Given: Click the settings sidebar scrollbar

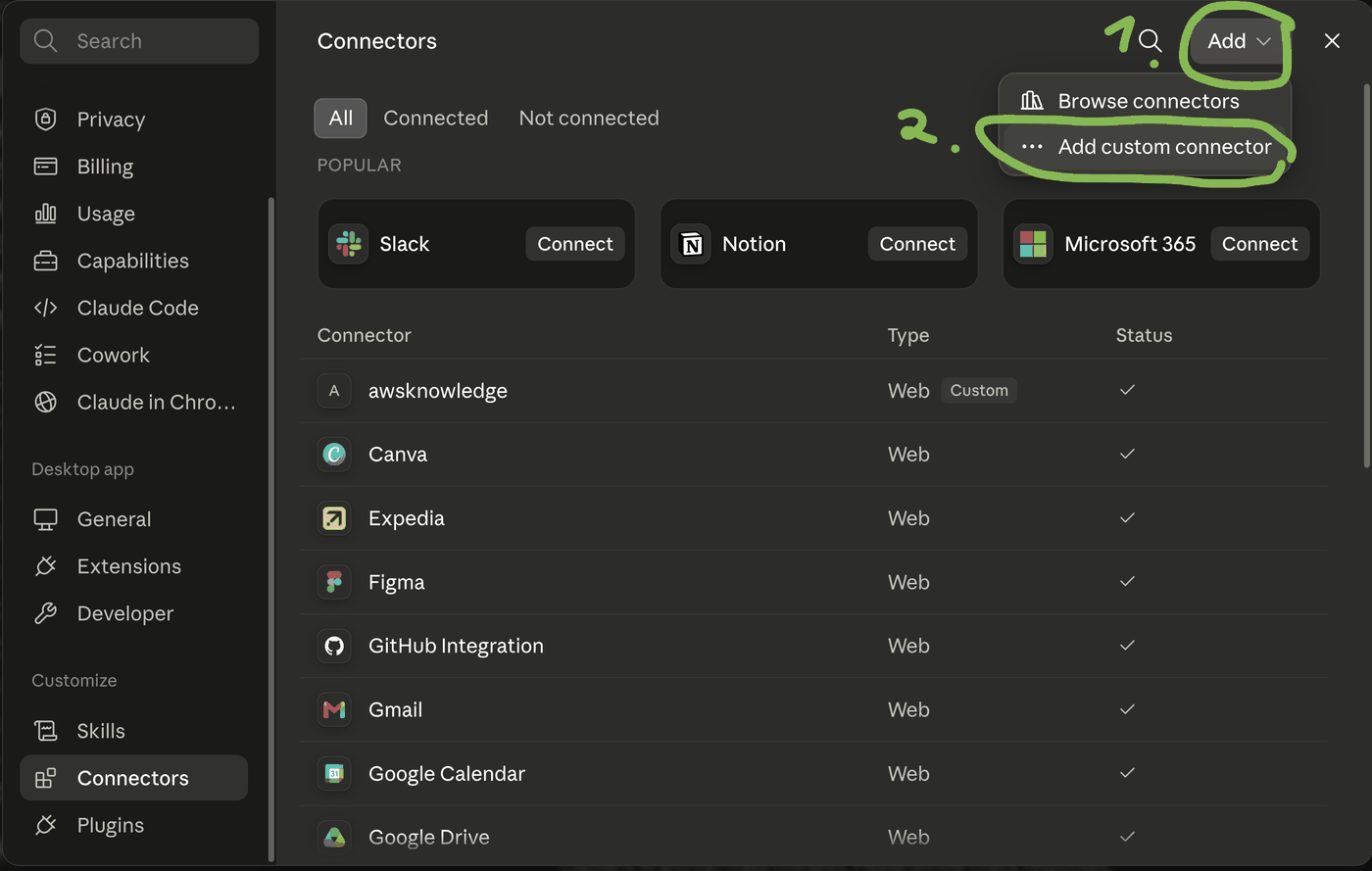Looking at the screenshot, I should pos(270,529).
